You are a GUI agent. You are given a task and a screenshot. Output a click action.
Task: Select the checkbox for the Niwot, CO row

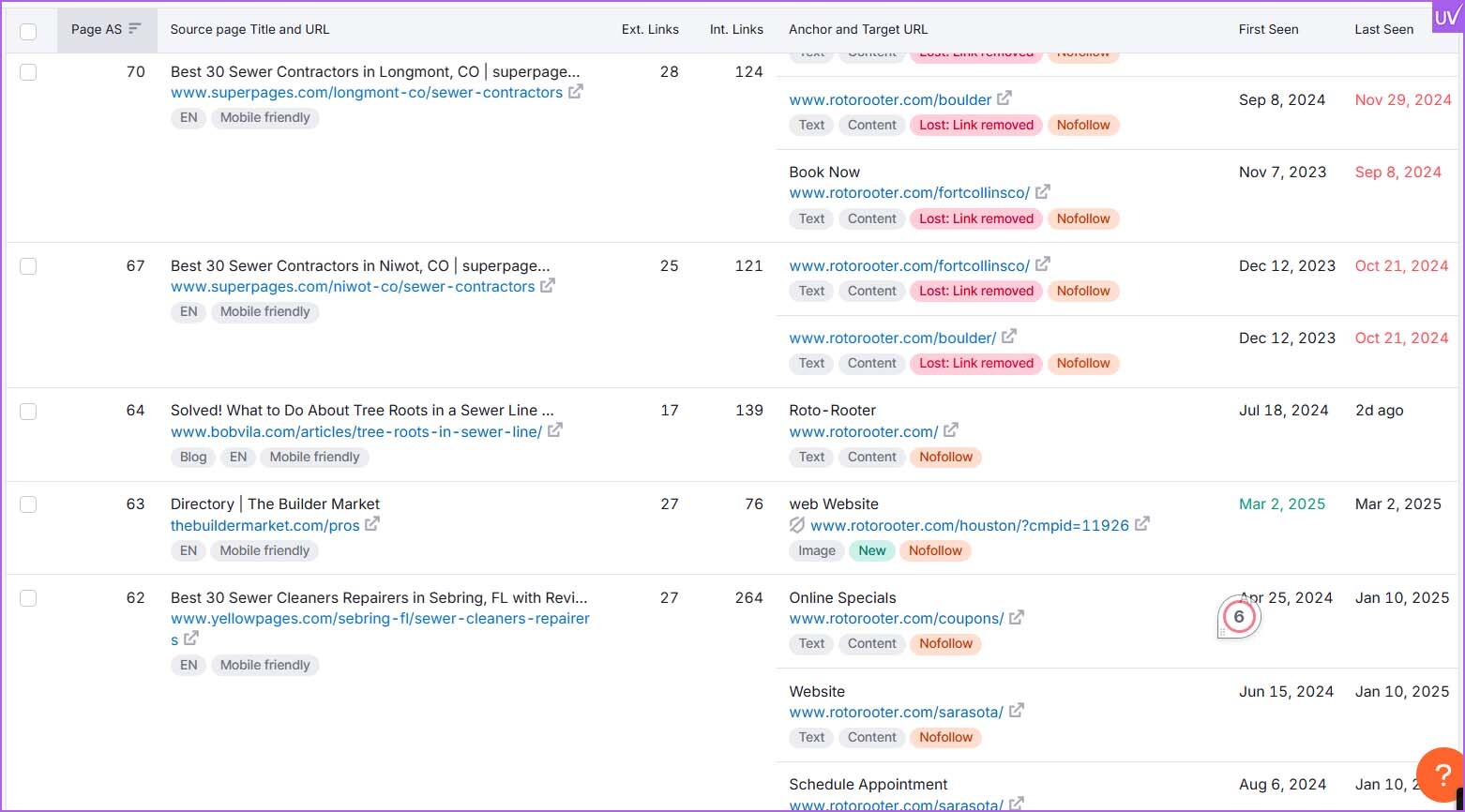click(28, 266)
